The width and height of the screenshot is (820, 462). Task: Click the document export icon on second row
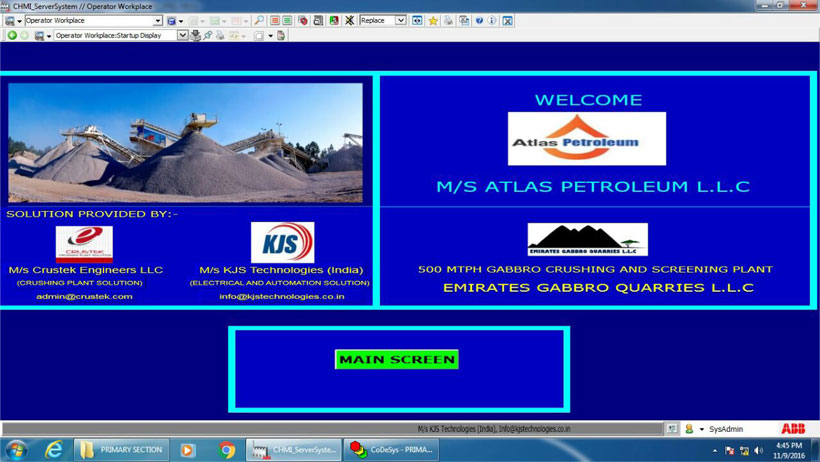[281, 36]
